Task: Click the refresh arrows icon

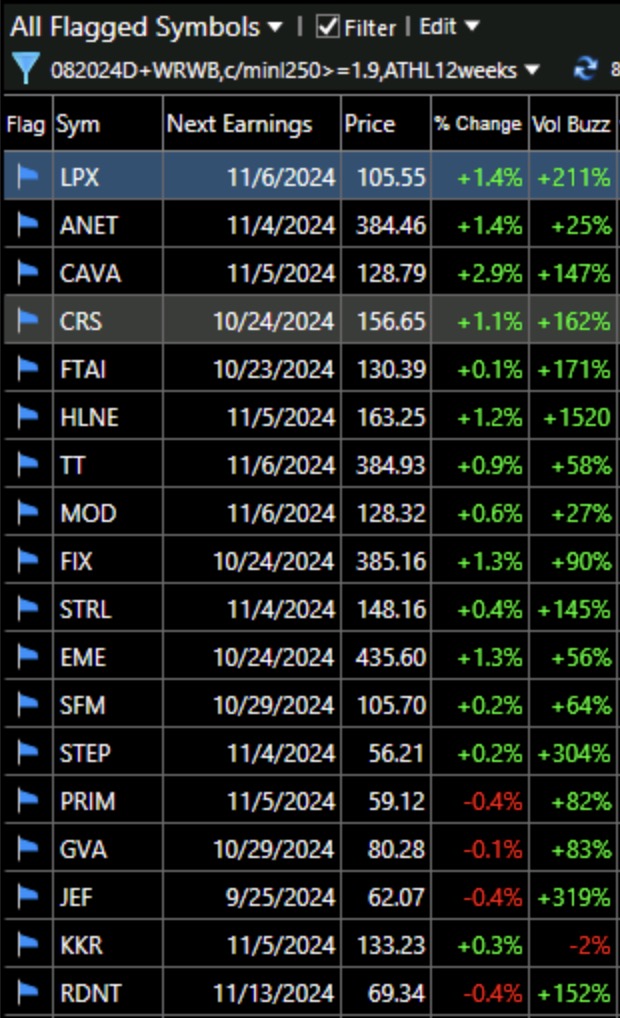Action: 585,70
